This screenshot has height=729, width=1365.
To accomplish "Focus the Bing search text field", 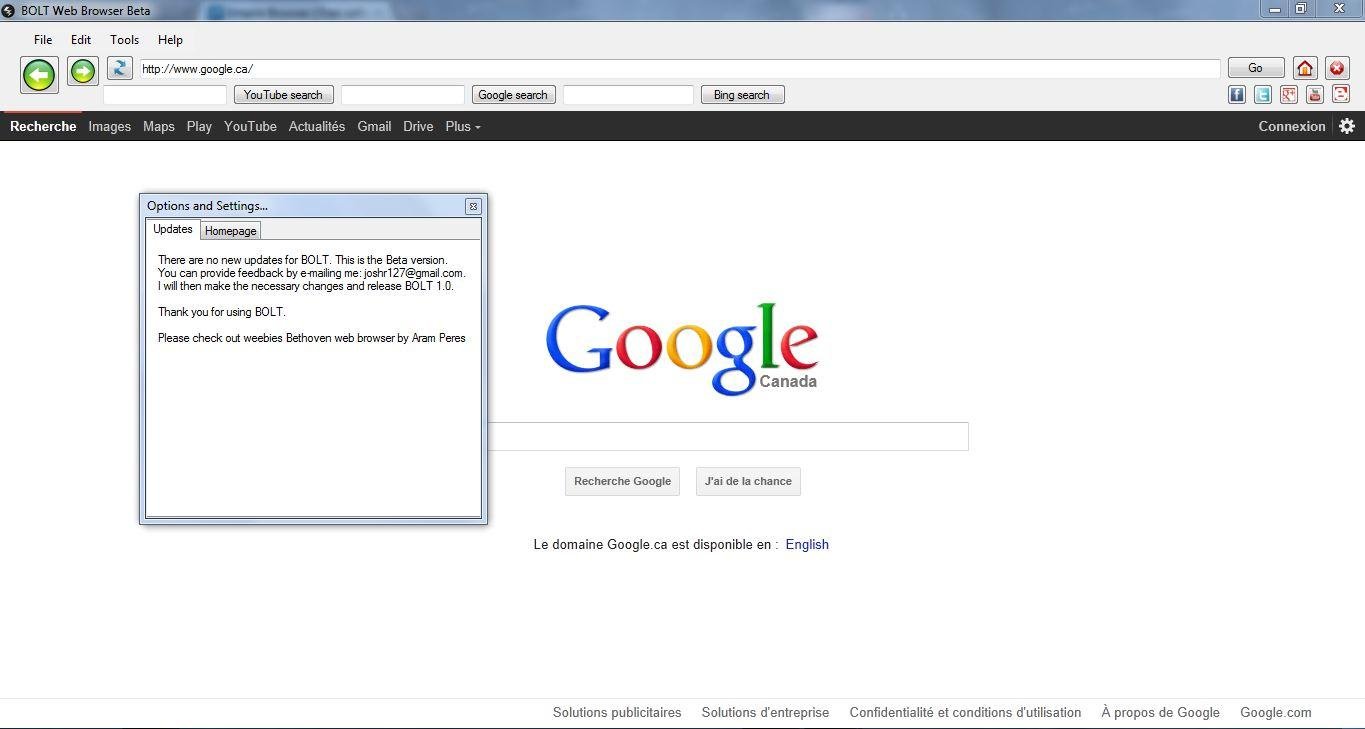I will (x=628, y=95).
